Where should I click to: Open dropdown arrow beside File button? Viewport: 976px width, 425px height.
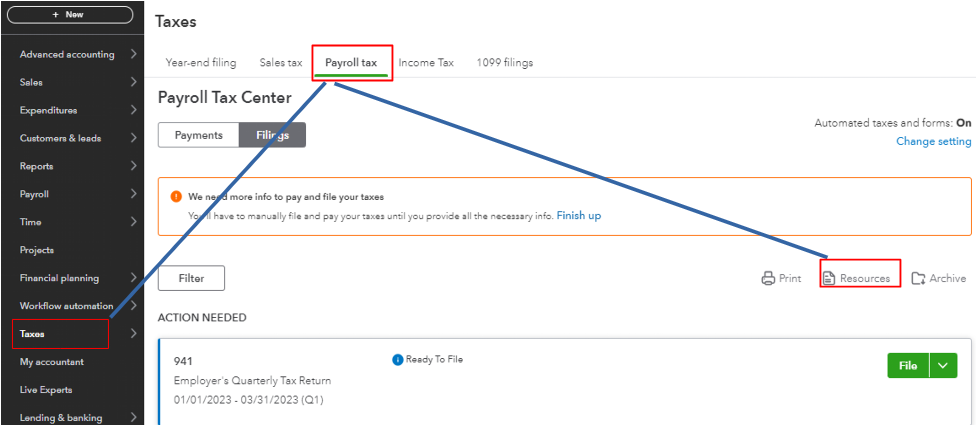(943, 366)
